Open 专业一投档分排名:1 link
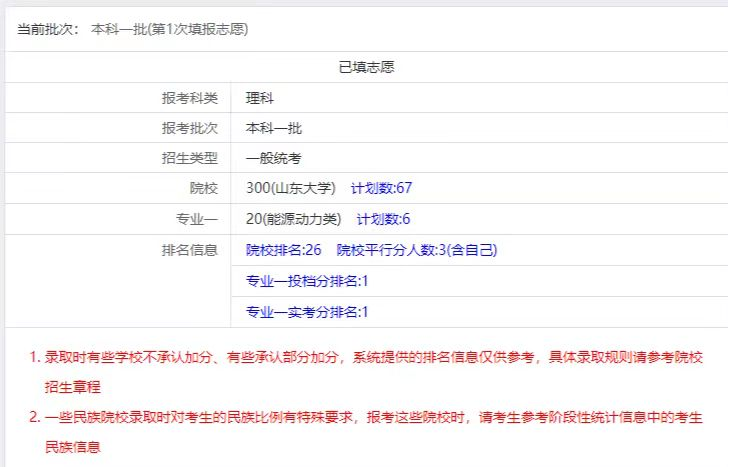 (x=307, y=281)
